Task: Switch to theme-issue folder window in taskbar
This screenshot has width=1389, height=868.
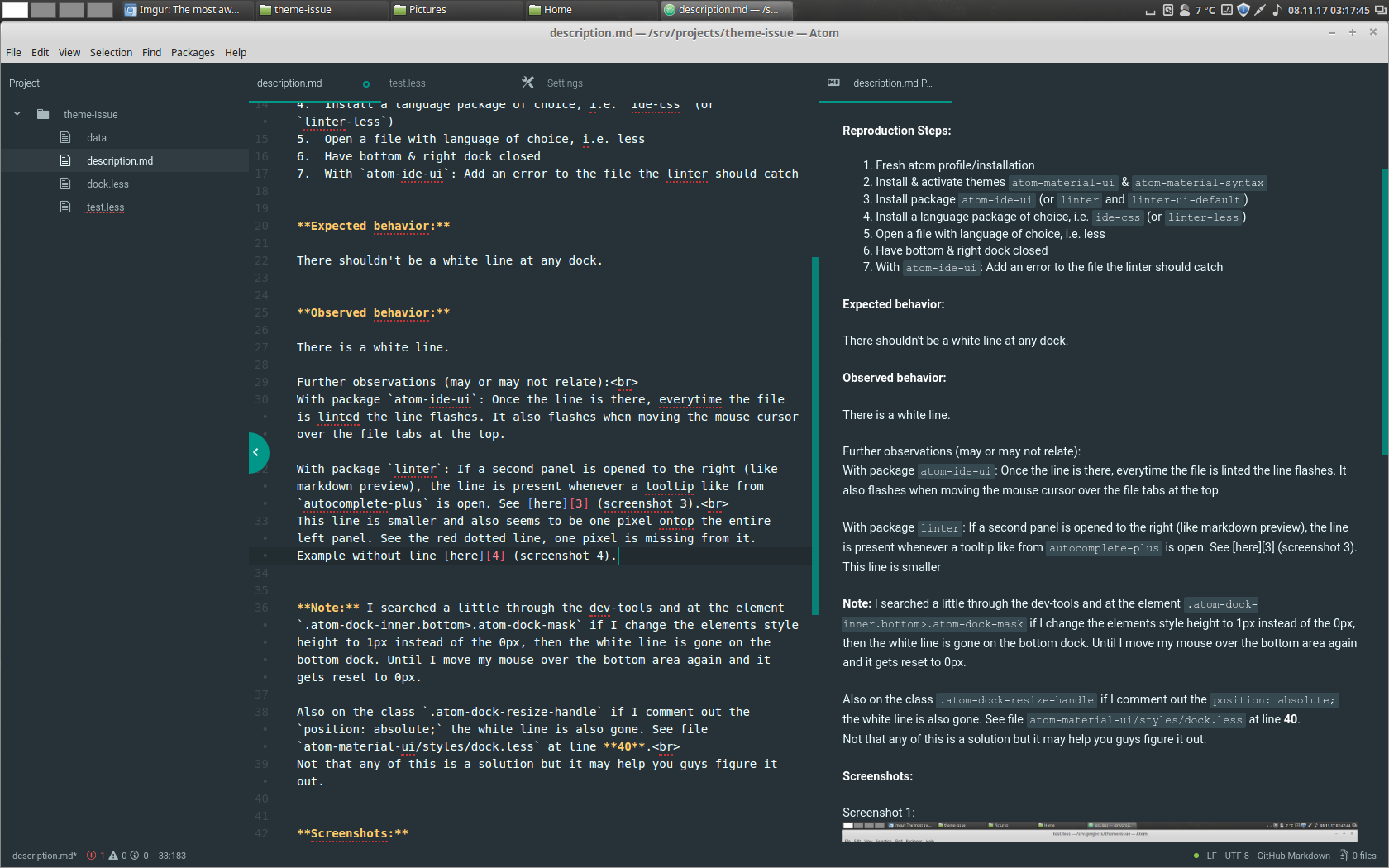Action: pyautogui.click(x=321, y=10)
